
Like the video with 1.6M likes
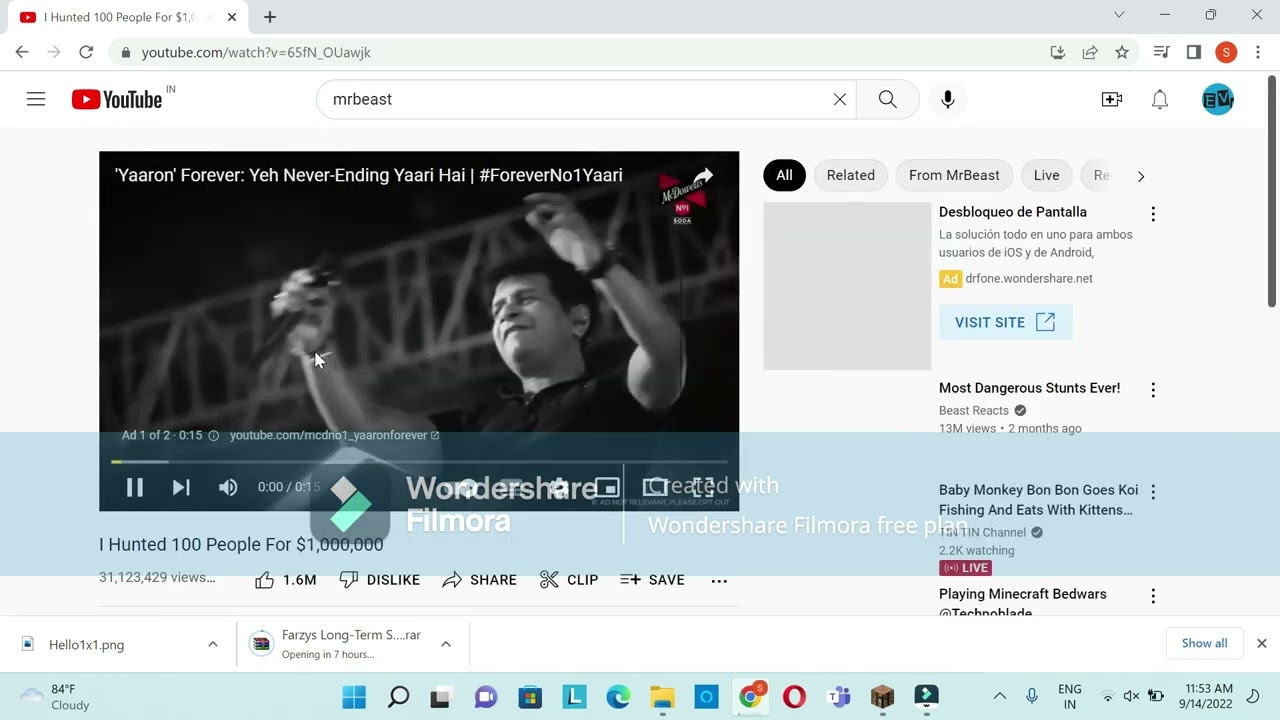[x=285, y=580]
